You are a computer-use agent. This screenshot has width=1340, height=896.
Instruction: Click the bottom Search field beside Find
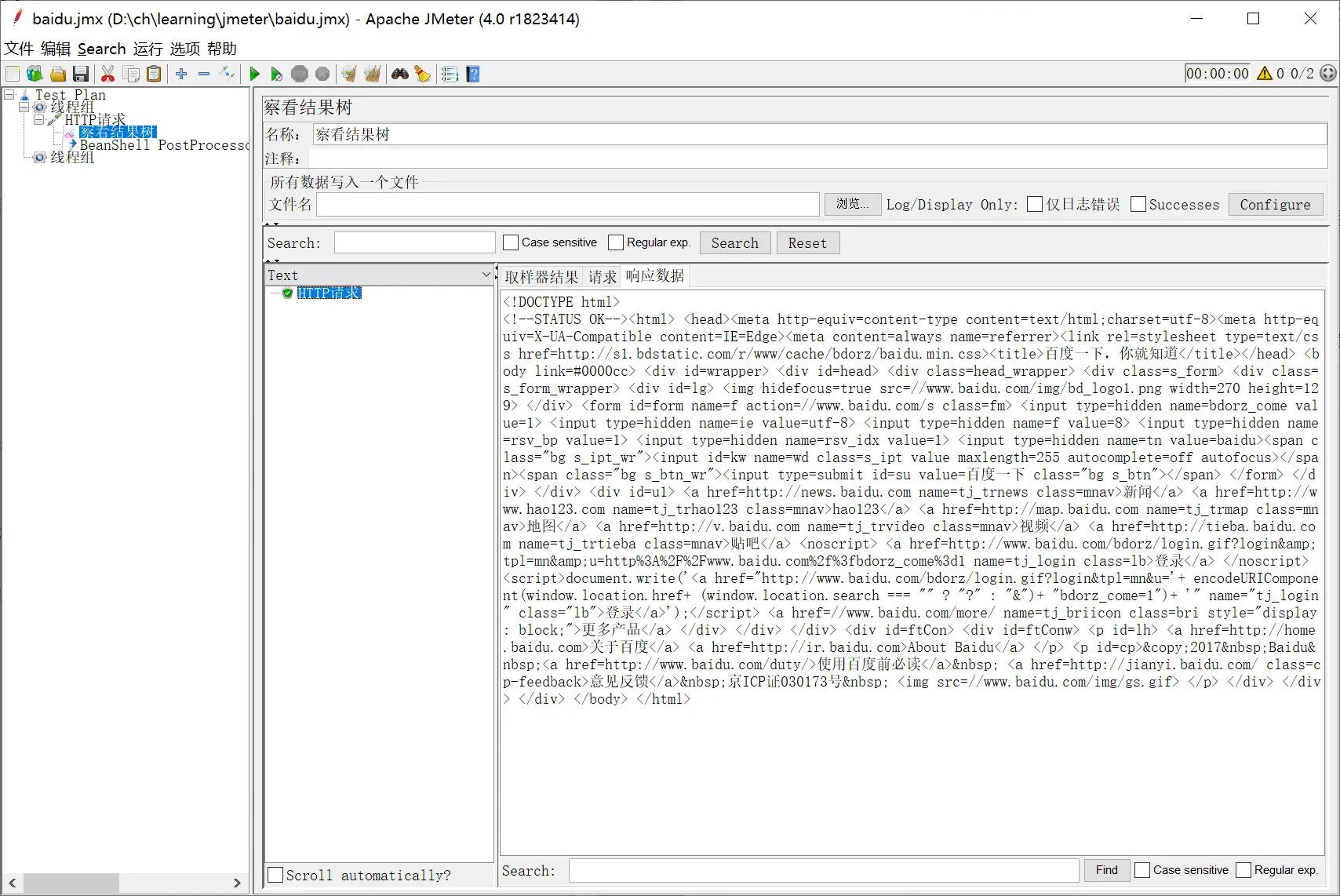point(824,870)
